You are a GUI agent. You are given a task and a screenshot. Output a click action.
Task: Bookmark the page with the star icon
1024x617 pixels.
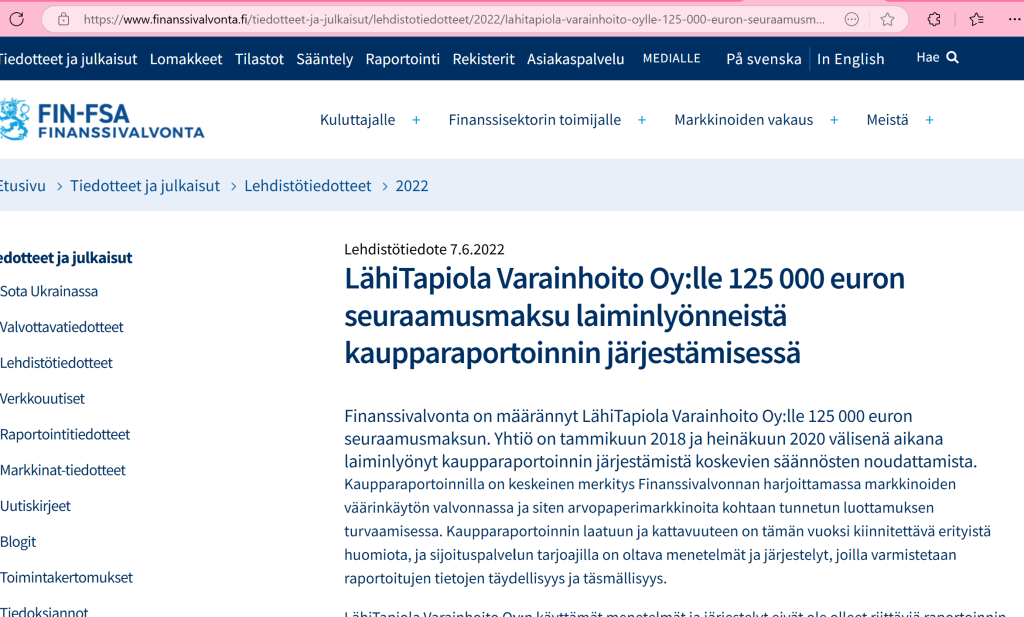coord(887,20)
